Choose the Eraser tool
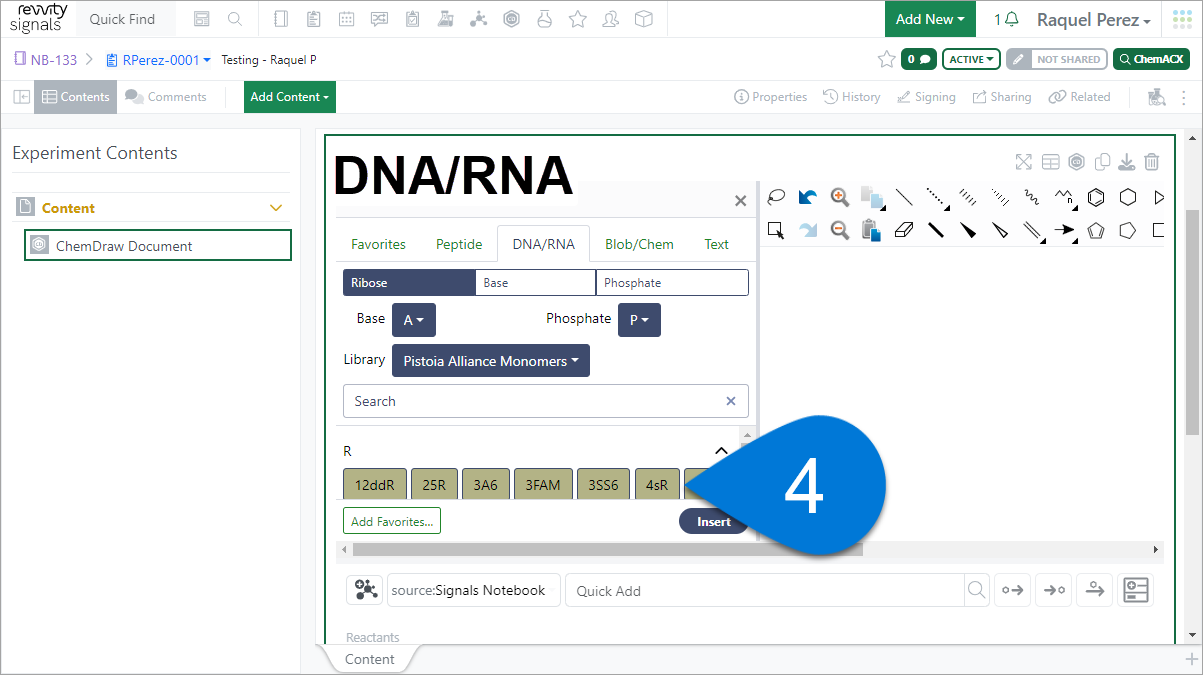Image resolution: width=1203 pixels, height=675 pixels. coord(904,230)
